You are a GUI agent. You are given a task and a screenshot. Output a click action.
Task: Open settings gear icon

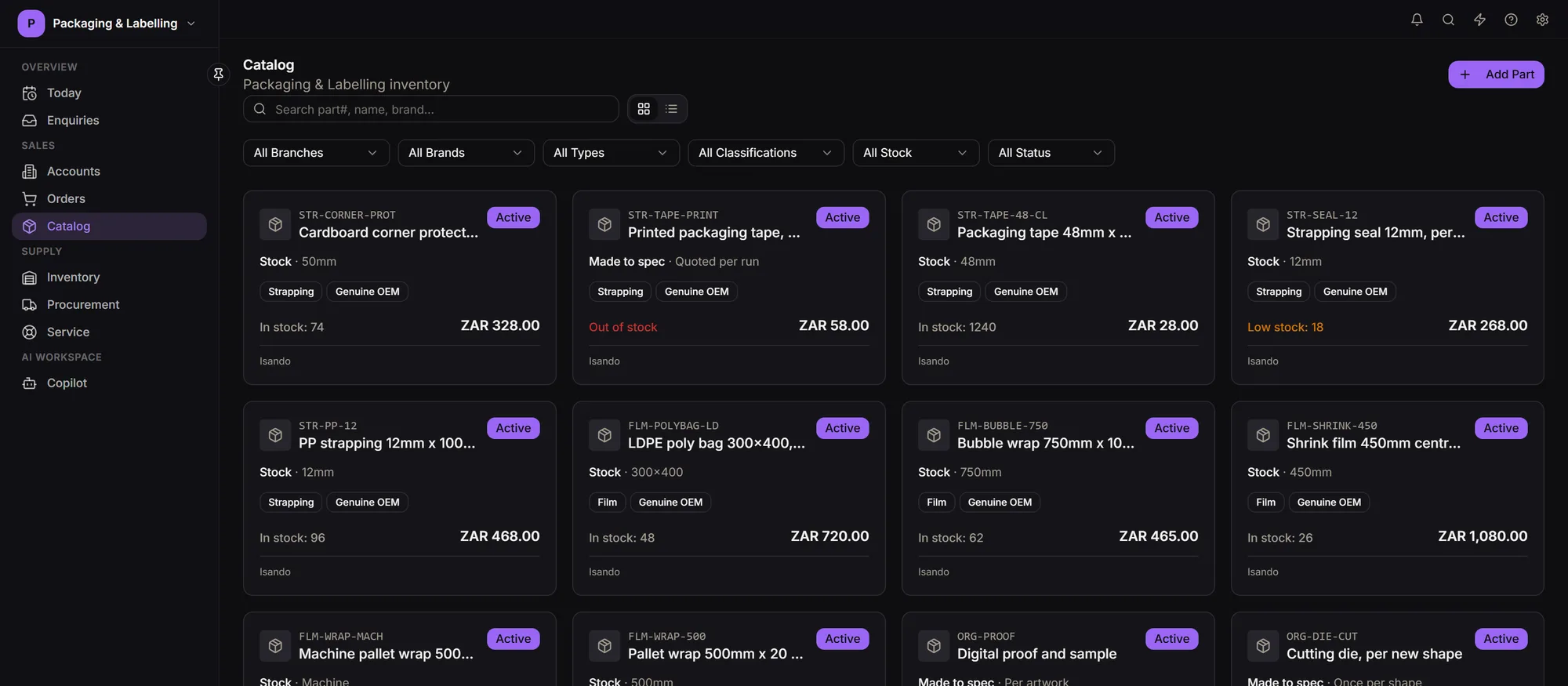1542,20
